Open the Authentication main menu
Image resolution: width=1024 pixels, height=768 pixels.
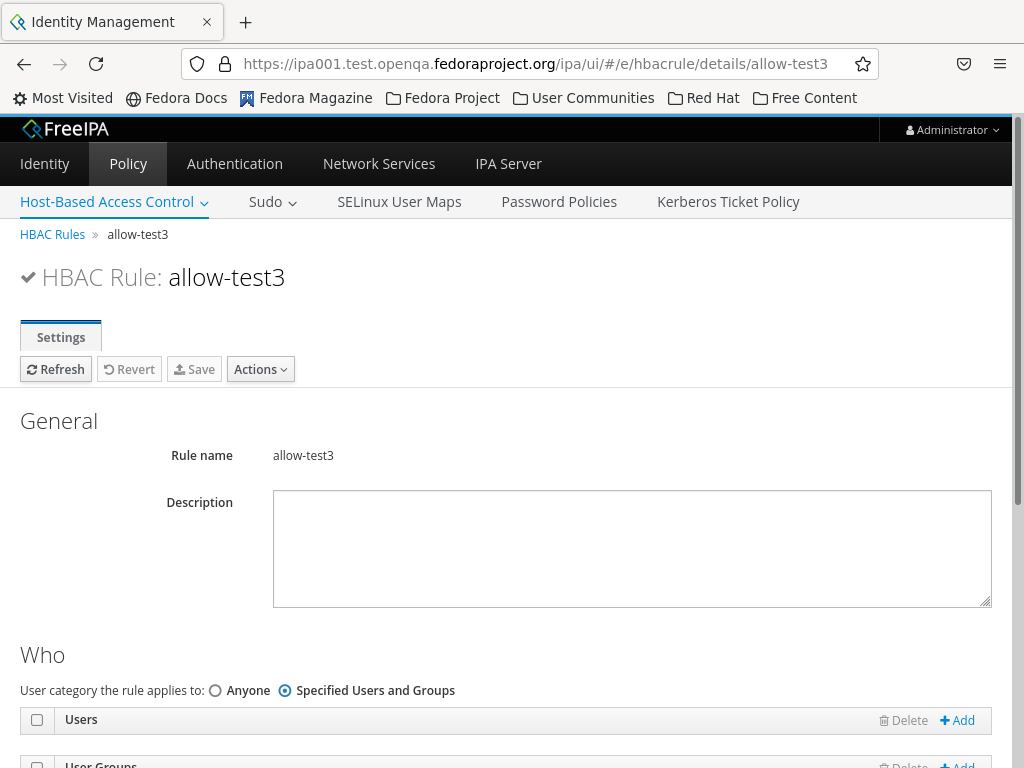[x=234, y=164]
